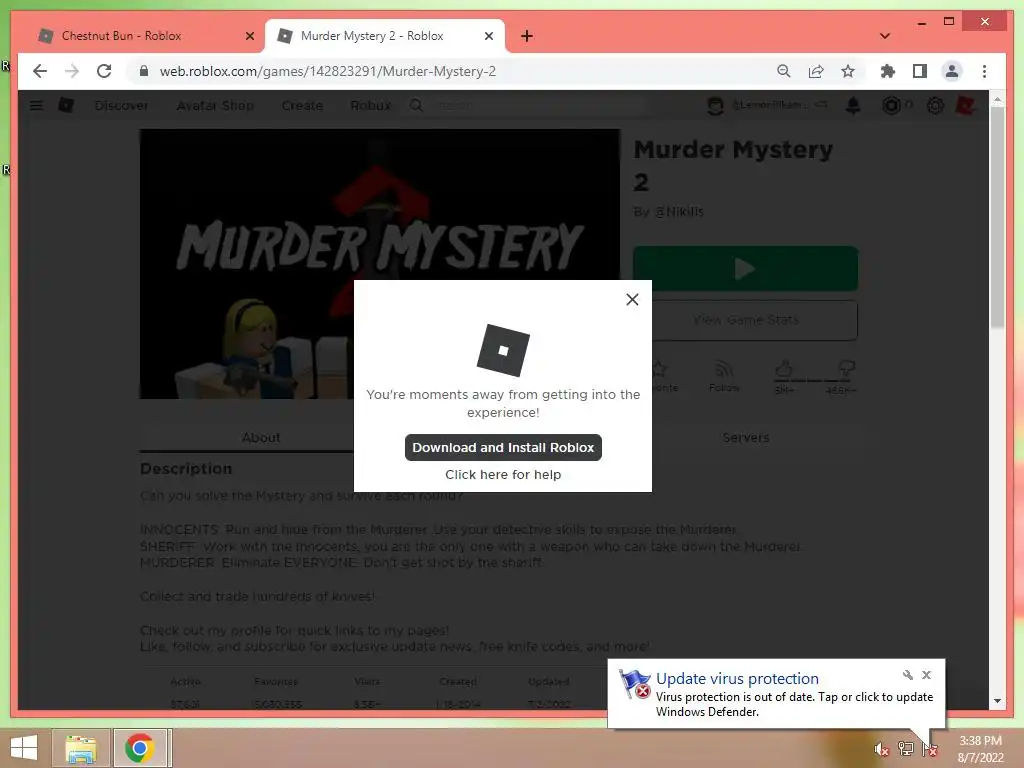
Task: Open the Discover menu item
Action: point(121,105)
